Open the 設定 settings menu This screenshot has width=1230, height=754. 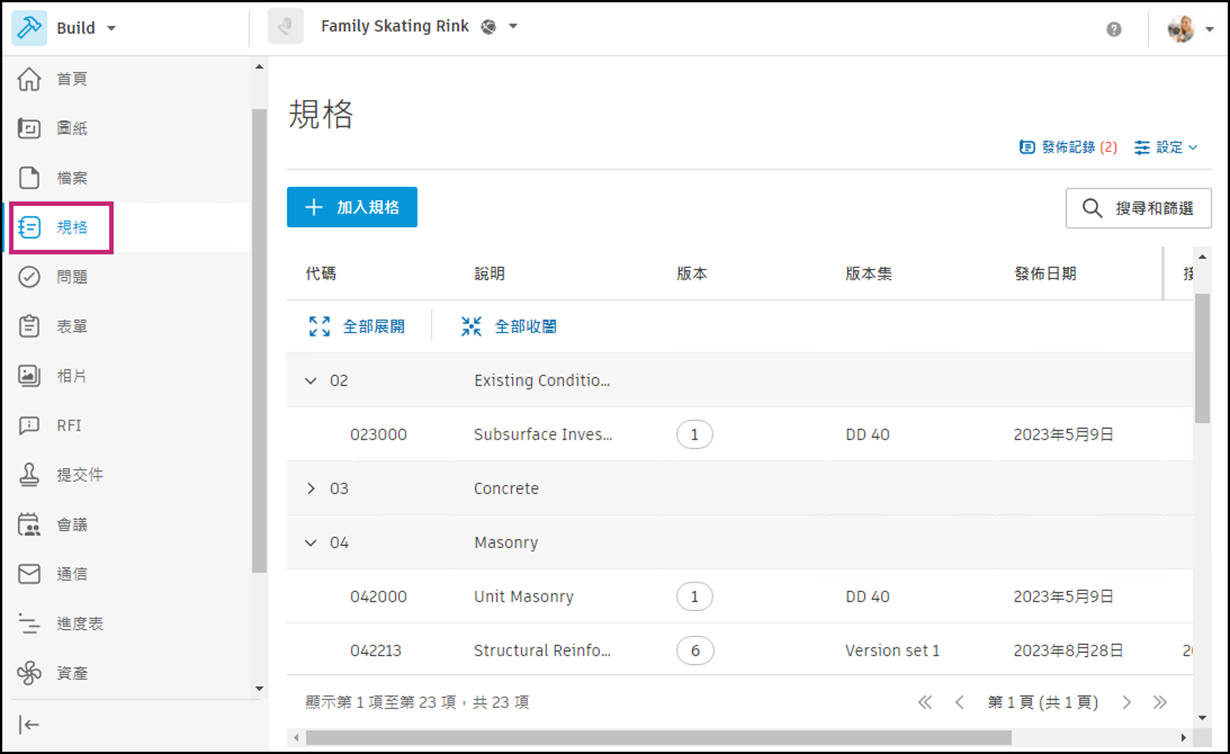[x=1165, y=147]
